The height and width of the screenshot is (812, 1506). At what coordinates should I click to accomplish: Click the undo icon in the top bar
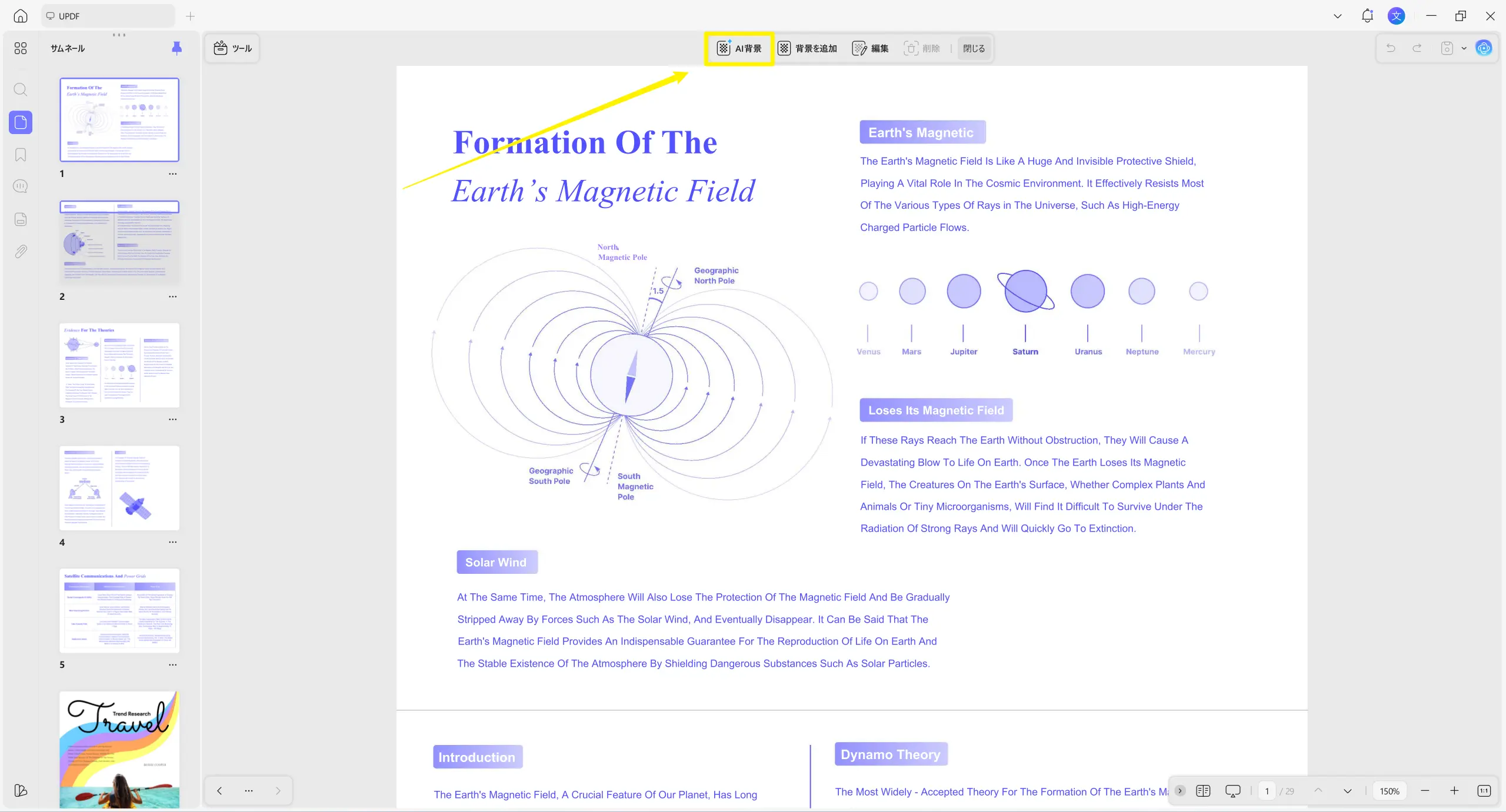click(1391, 48)
